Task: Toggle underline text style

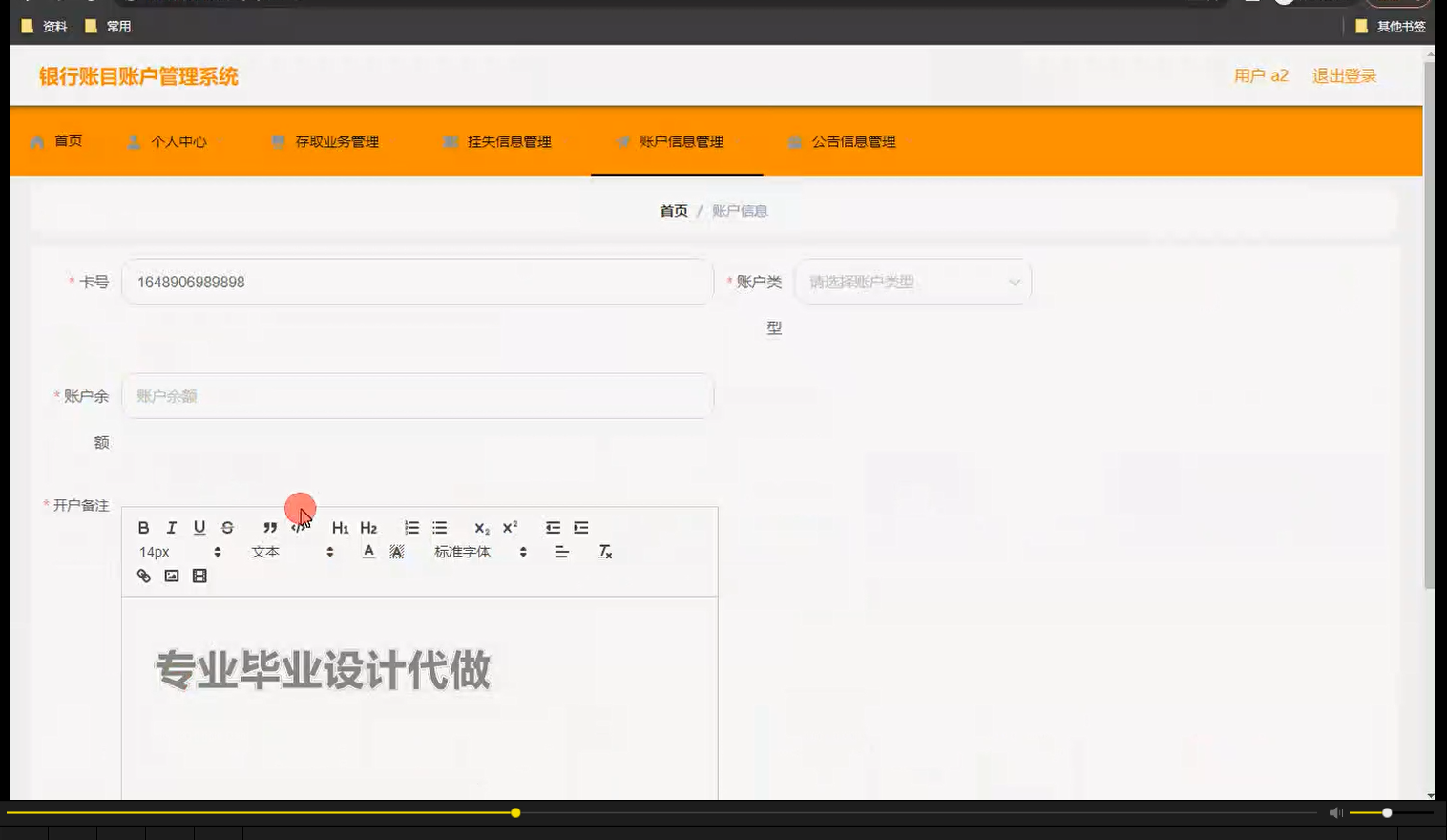Action: pos(199,527)
